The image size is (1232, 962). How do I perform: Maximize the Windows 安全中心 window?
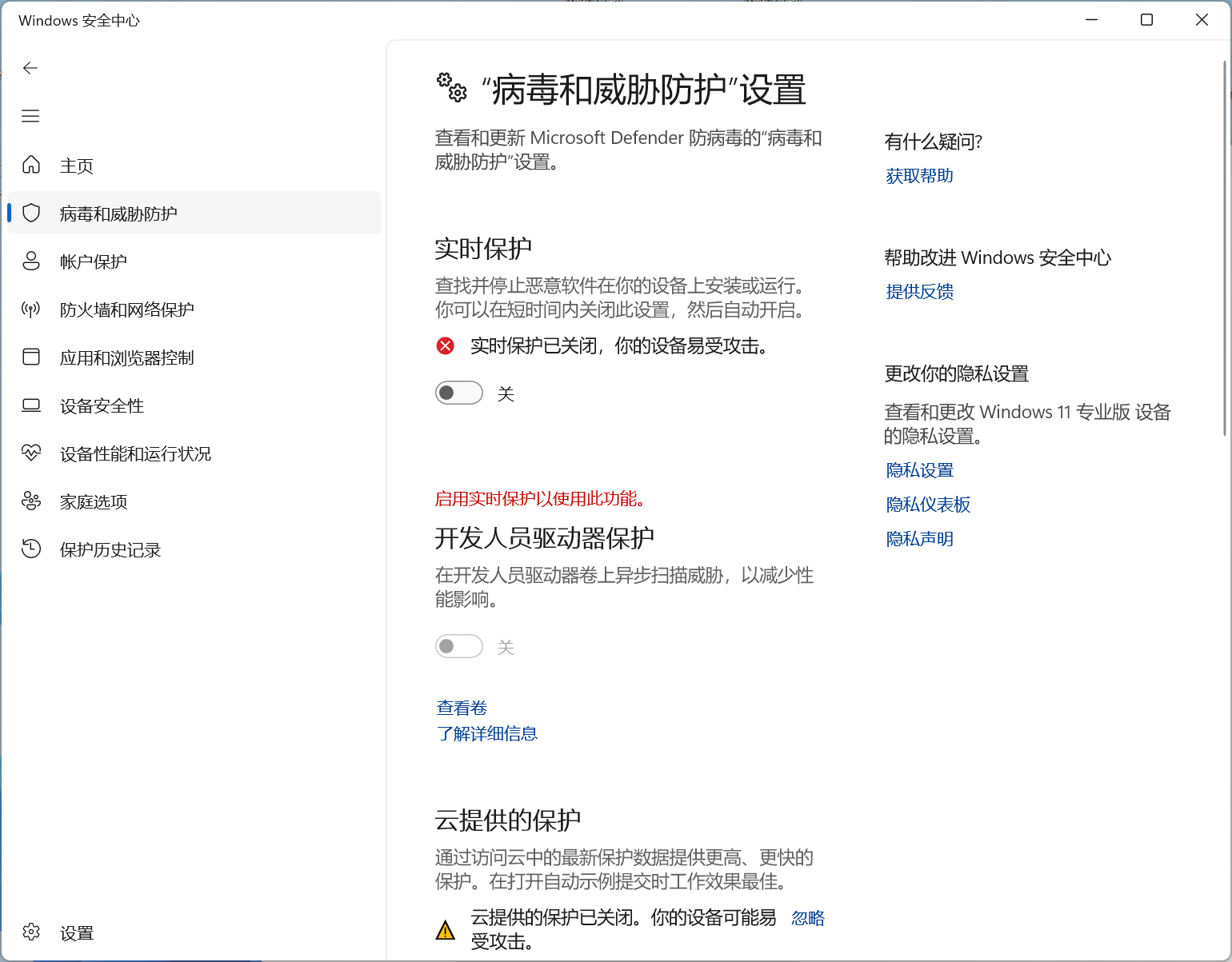click(1146, 20)
